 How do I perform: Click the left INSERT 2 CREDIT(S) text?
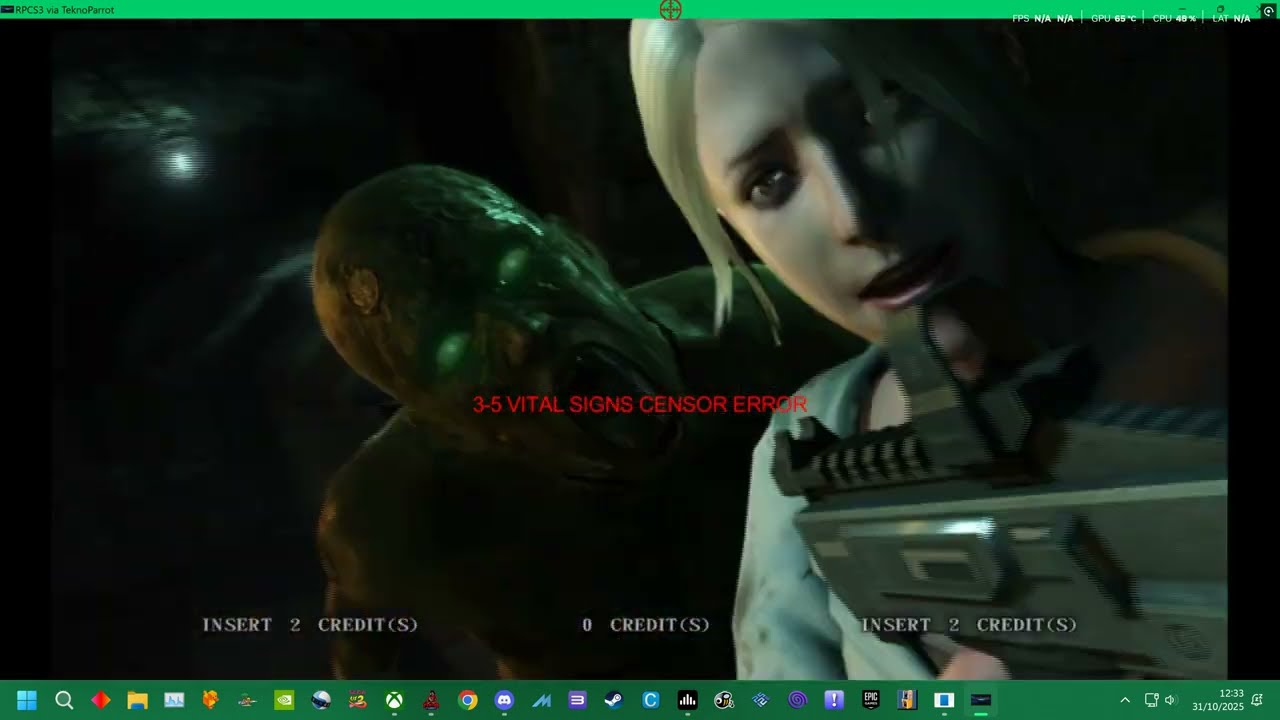(310, 625)
